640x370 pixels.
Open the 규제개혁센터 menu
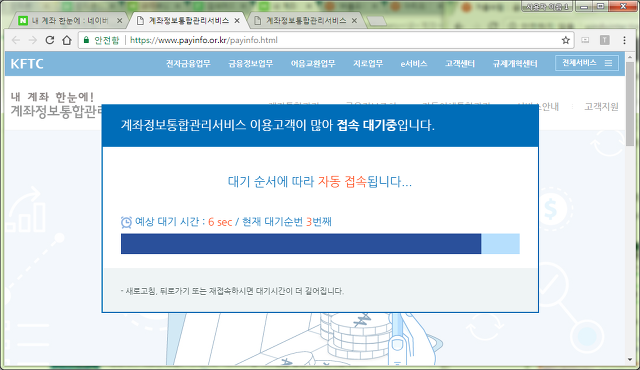click(515, 64)
